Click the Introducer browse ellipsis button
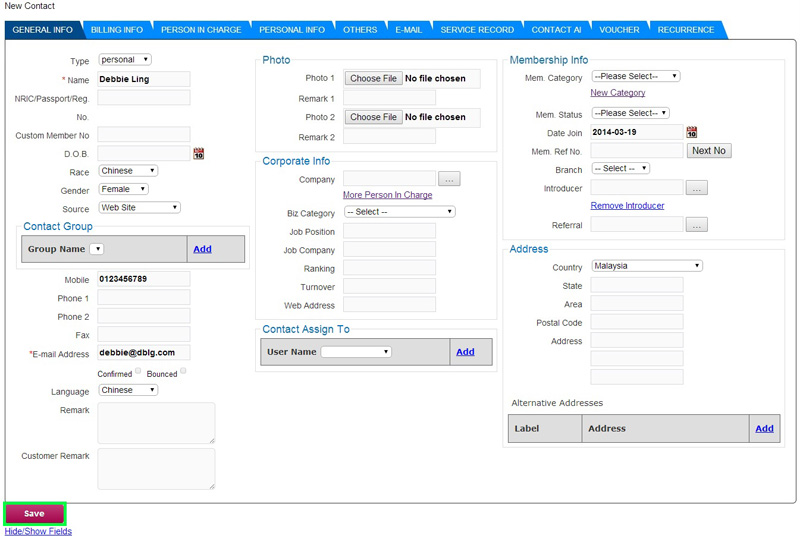Image resolution: width=800 pixels, height=548 pixels. click(x=696, y=188)
